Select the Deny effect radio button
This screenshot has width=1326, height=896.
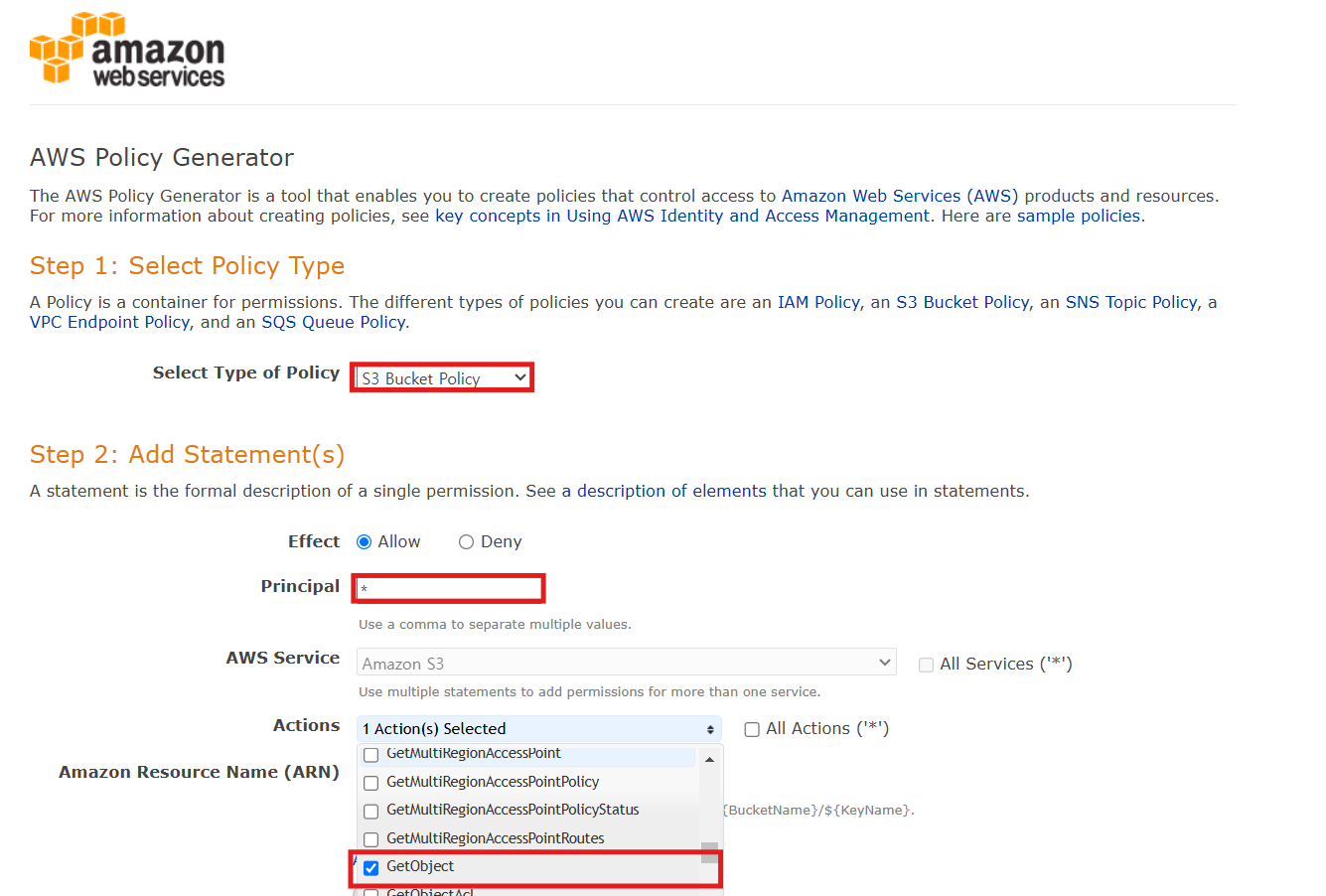click(x=466, y=541)
